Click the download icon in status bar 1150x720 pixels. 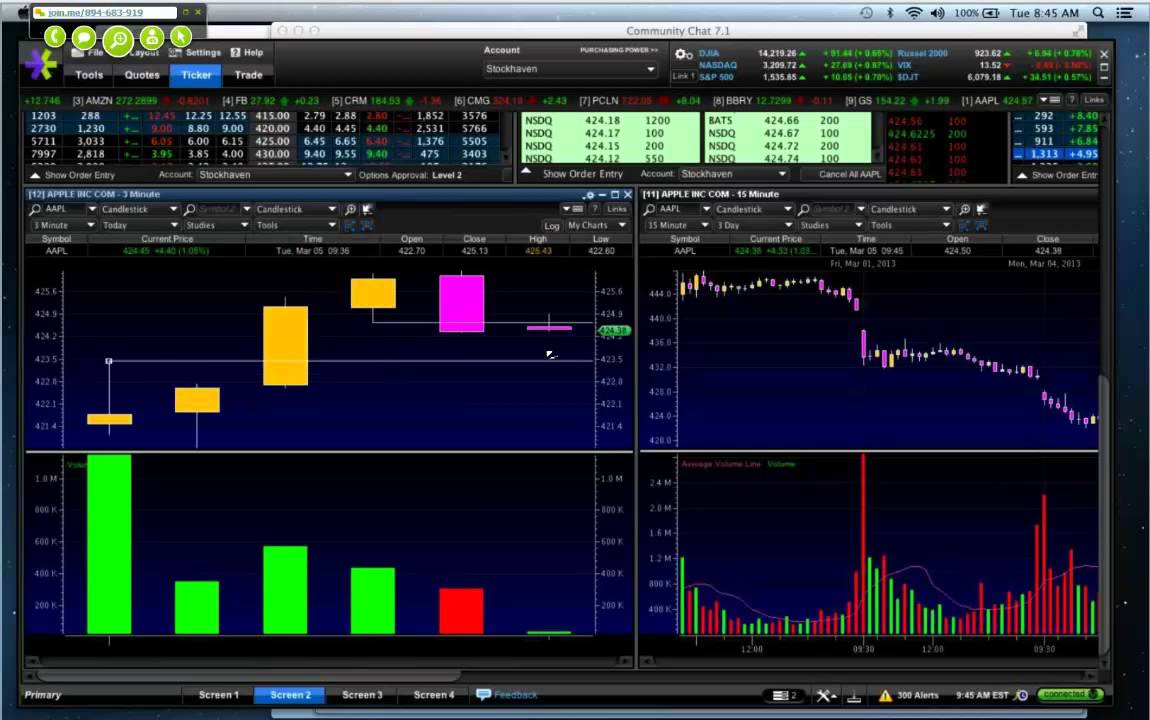(x=854, y=696)
